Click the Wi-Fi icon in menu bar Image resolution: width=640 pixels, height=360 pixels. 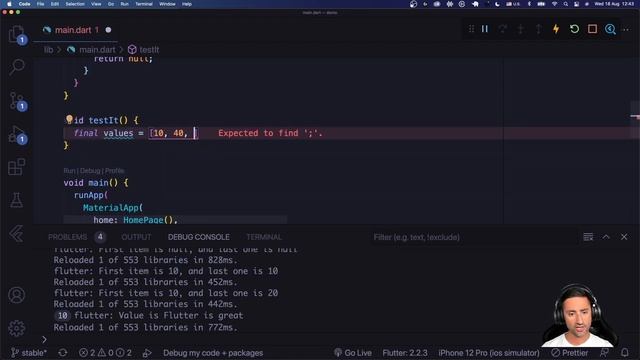(x=554, y=4)
